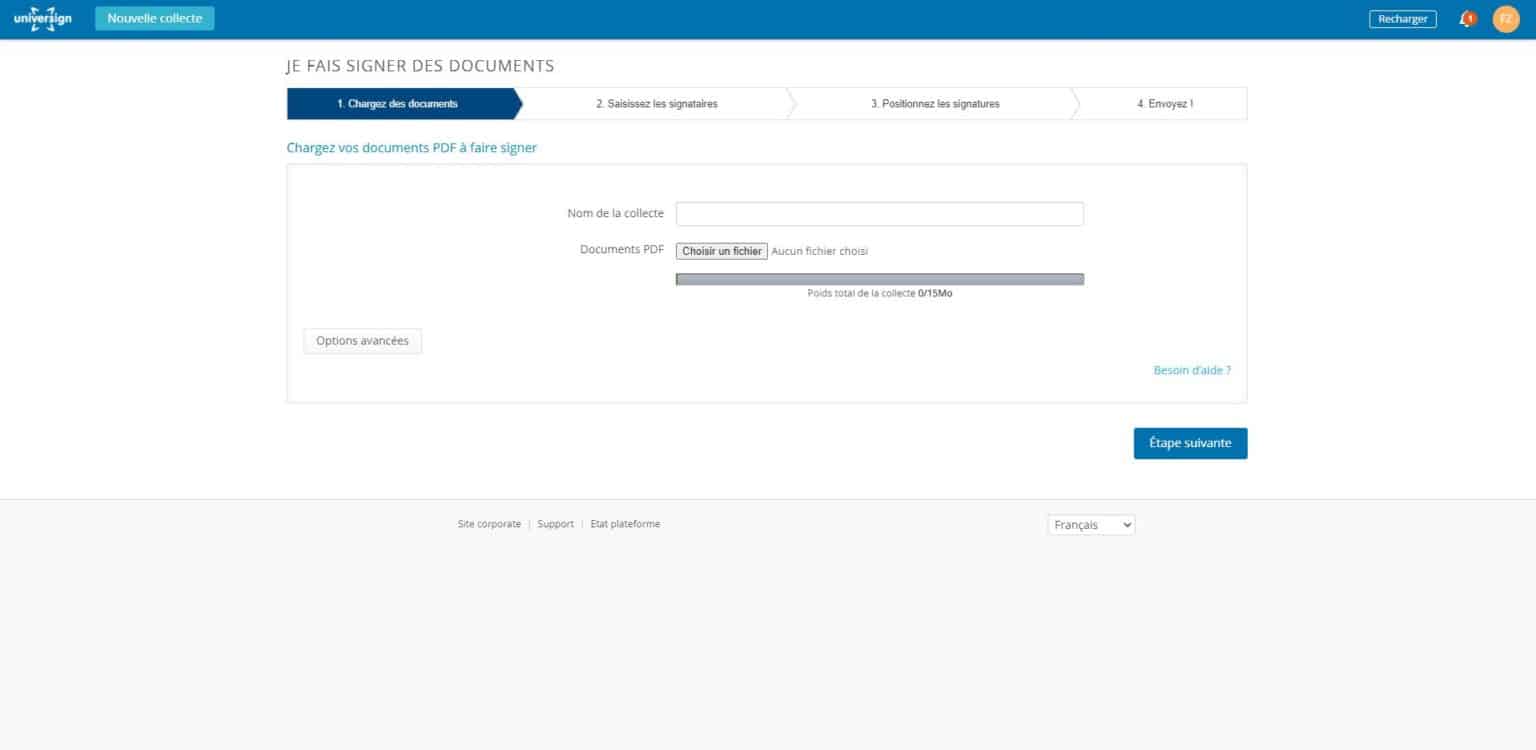Screen dimensions: 1536x750
Task: Visit the Site corporate link
Action: pos(489,523)
